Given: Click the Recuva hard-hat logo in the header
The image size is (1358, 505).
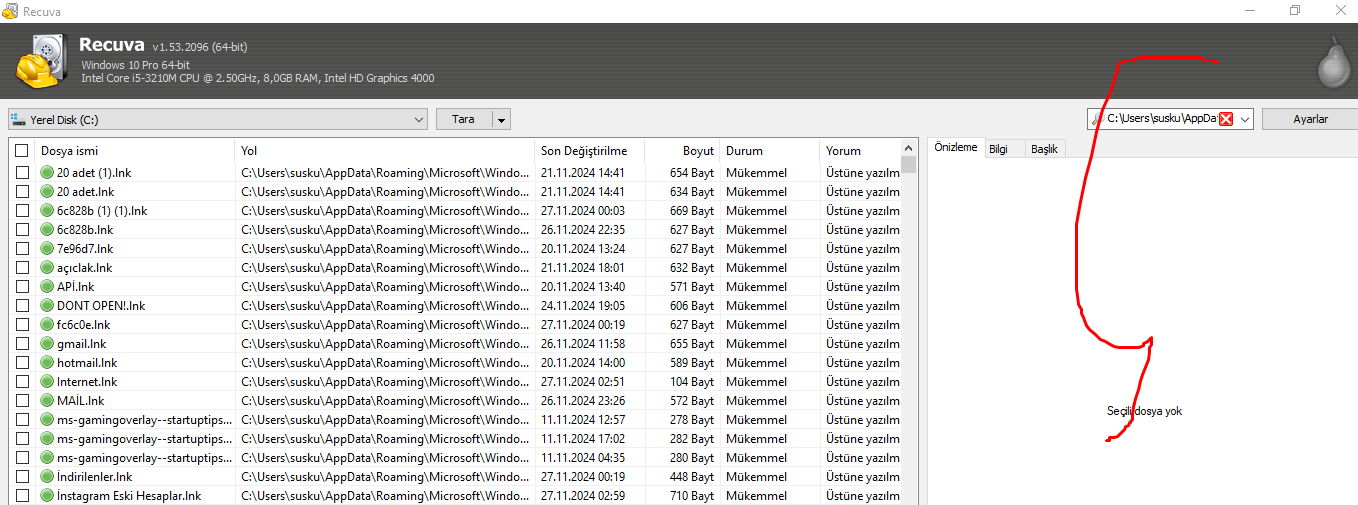Looking at the screenshot, I should pyautogui.click(x=41, y=61).
